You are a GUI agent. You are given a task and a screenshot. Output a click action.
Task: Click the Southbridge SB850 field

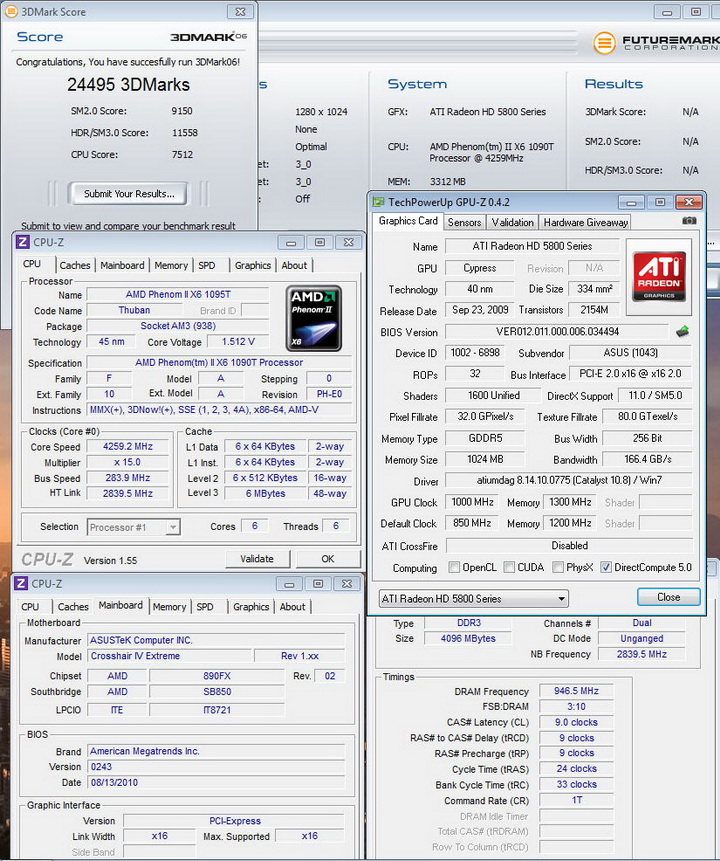click(x=217, y=692)
